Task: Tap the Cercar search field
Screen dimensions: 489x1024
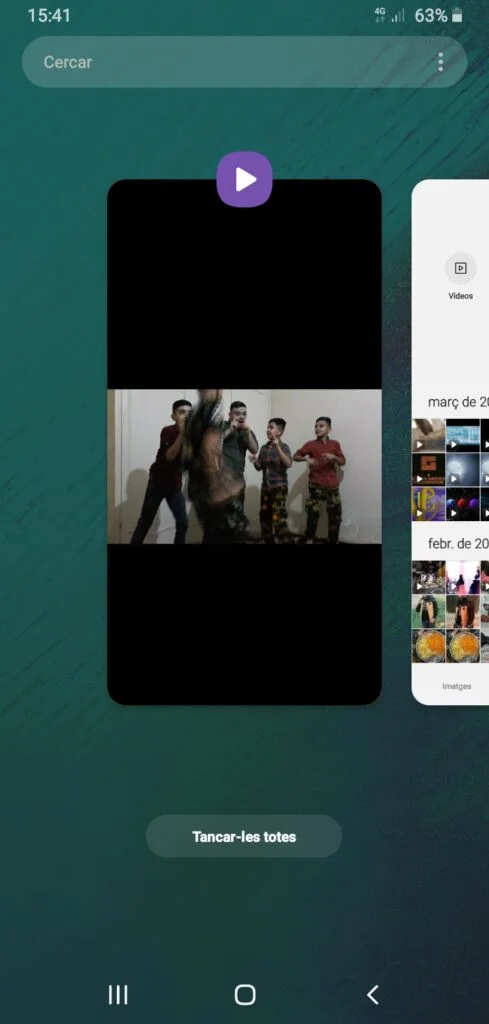Action: click(x=244, y=62)
